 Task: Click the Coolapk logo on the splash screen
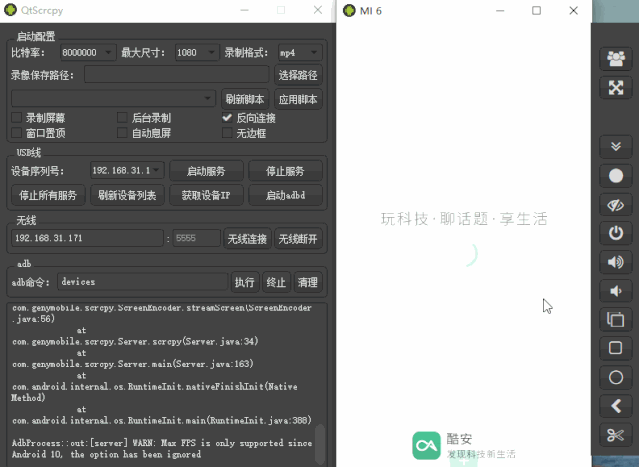(x=426, y=445)
